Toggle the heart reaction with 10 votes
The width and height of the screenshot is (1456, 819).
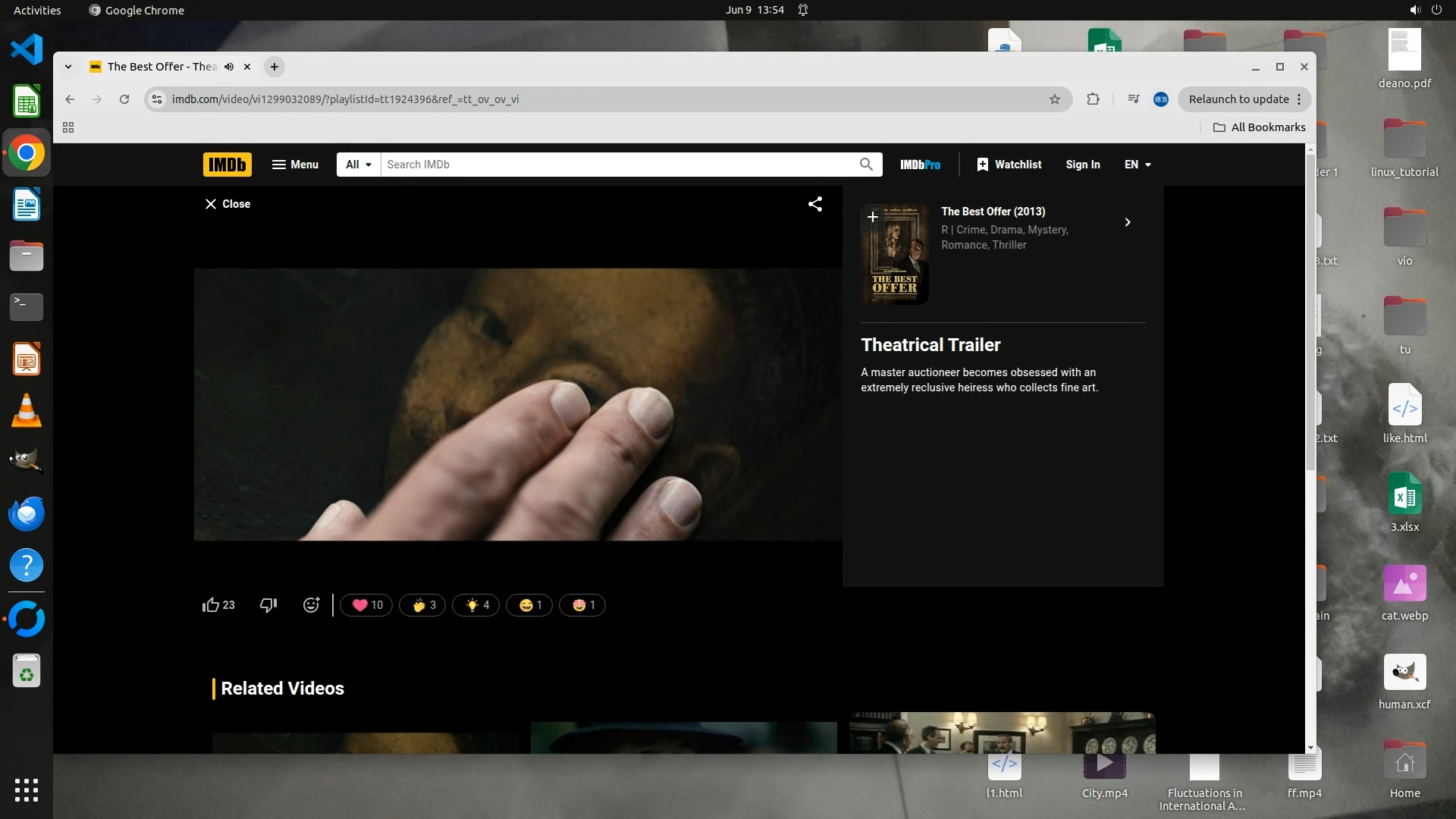click(367, 605)
